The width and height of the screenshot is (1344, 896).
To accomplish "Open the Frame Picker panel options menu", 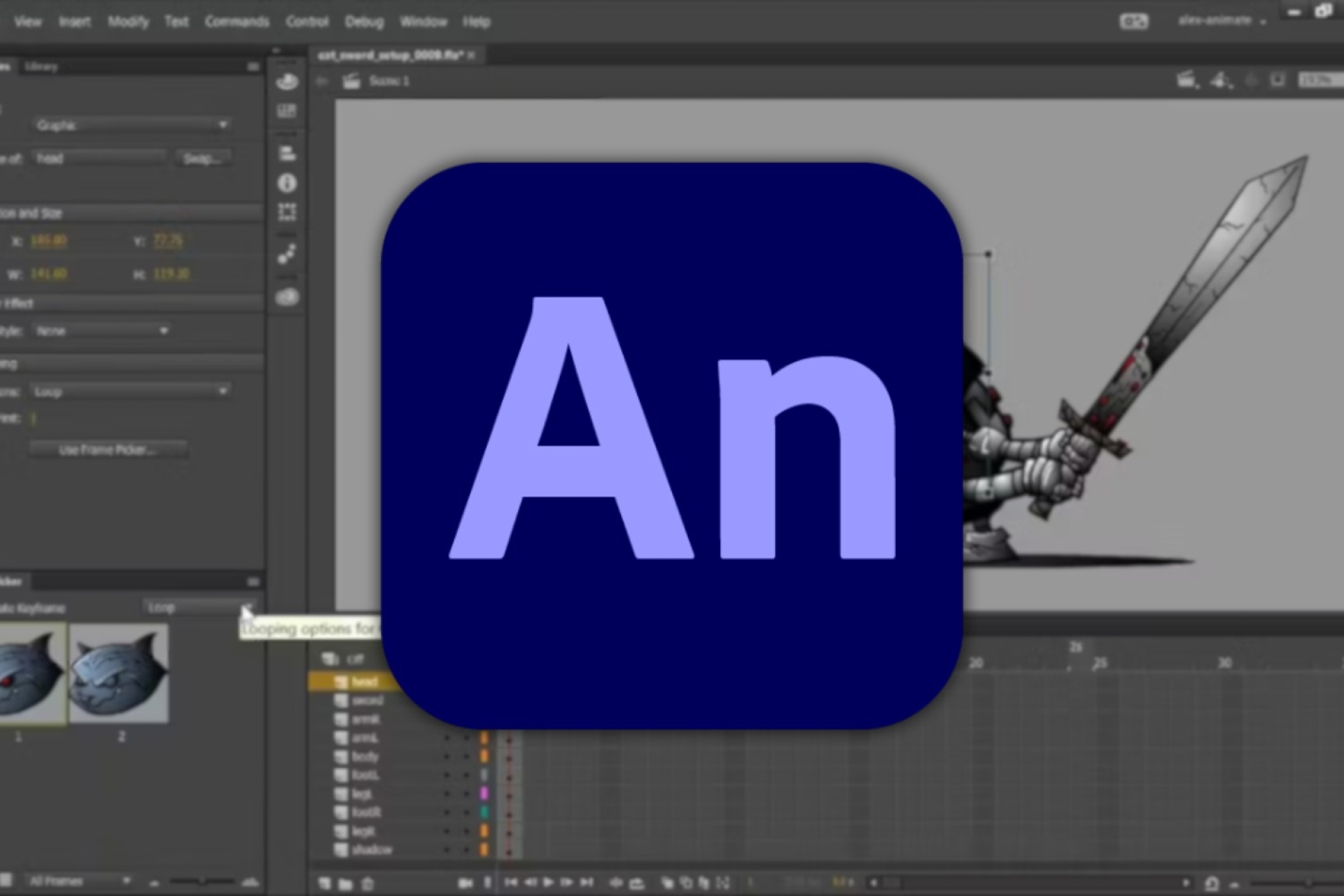I will pyautogui.click(x=253, y=582).
